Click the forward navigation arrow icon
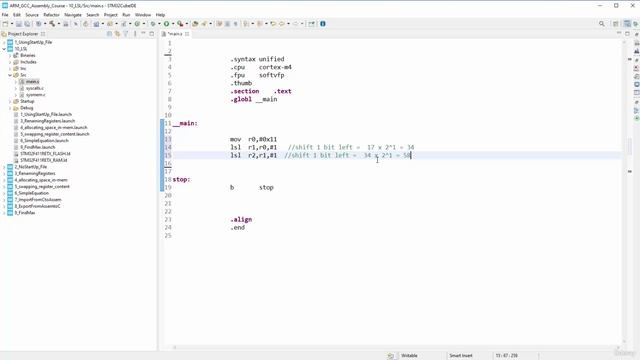Viewport: 640px width, 360px height. tap(296, 24)
